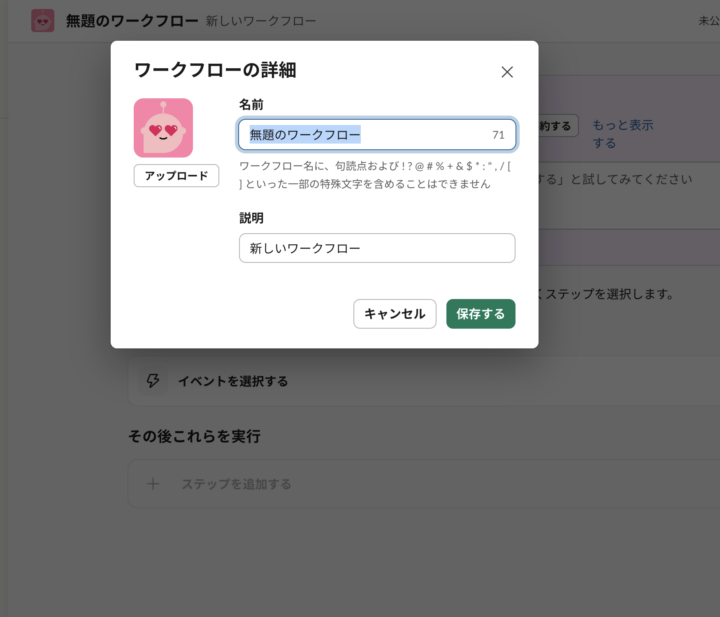Click the green 保存する button
The image size is (720, 617).
tap(480, 314)
